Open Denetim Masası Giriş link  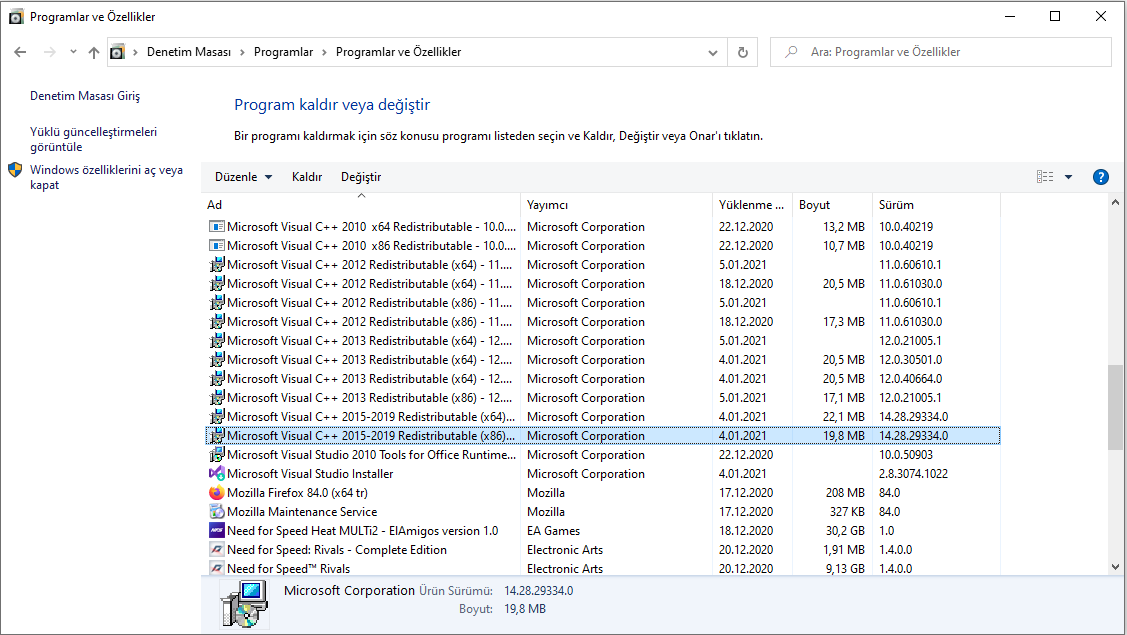[85, 96]
